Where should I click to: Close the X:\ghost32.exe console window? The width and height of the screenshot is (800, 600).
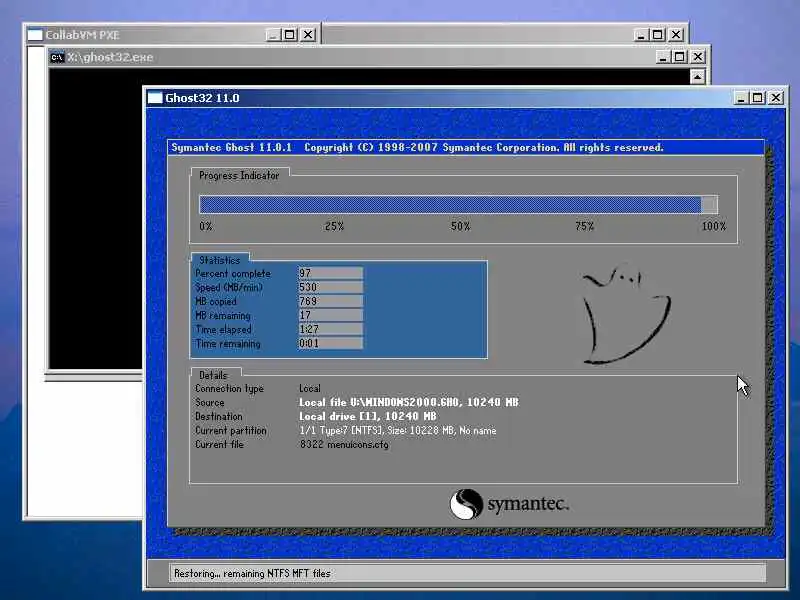(x=697, y=57)
